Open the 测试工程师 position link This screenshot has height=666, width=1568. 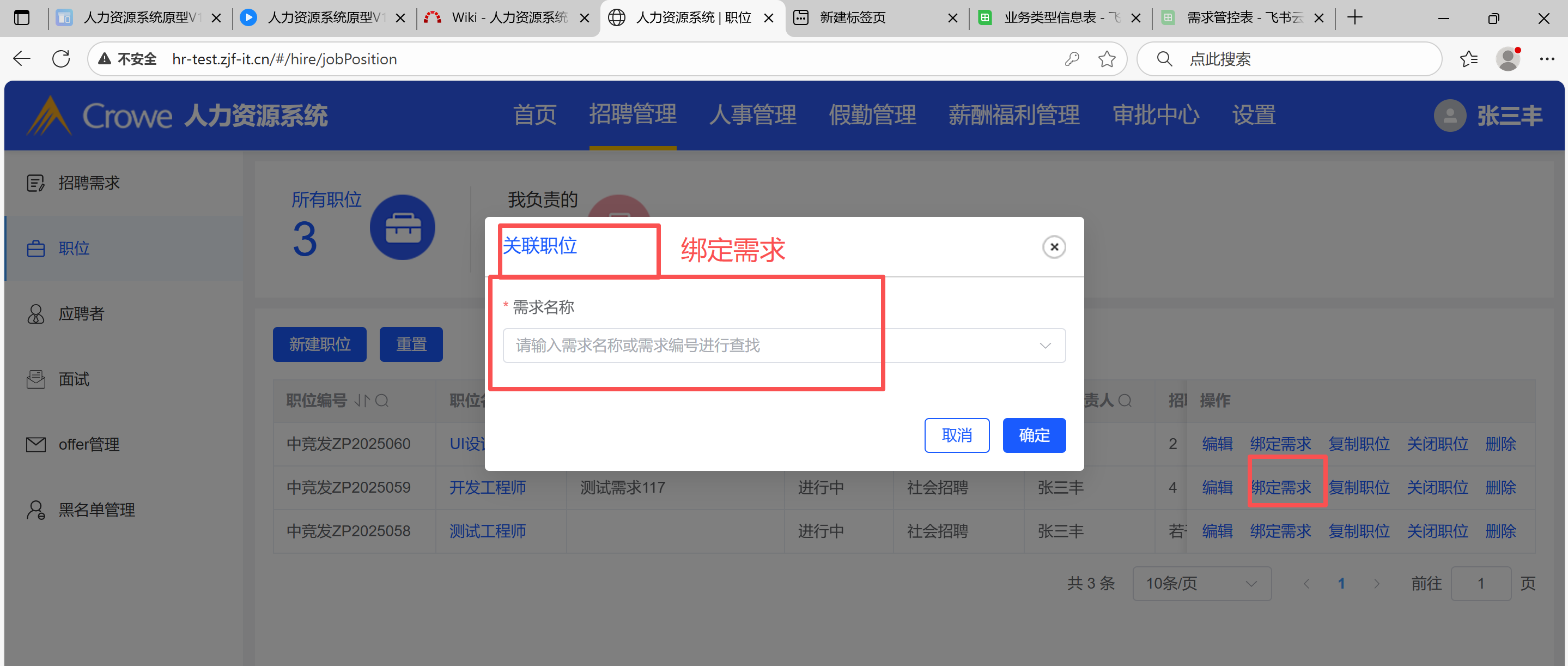pos(487,531)
